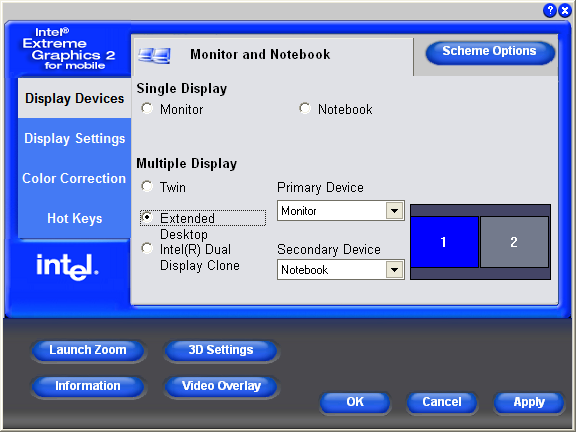Choose the Twin multiple display mode
This screenshot has height=432, width=576.
(x=147, y=186)
